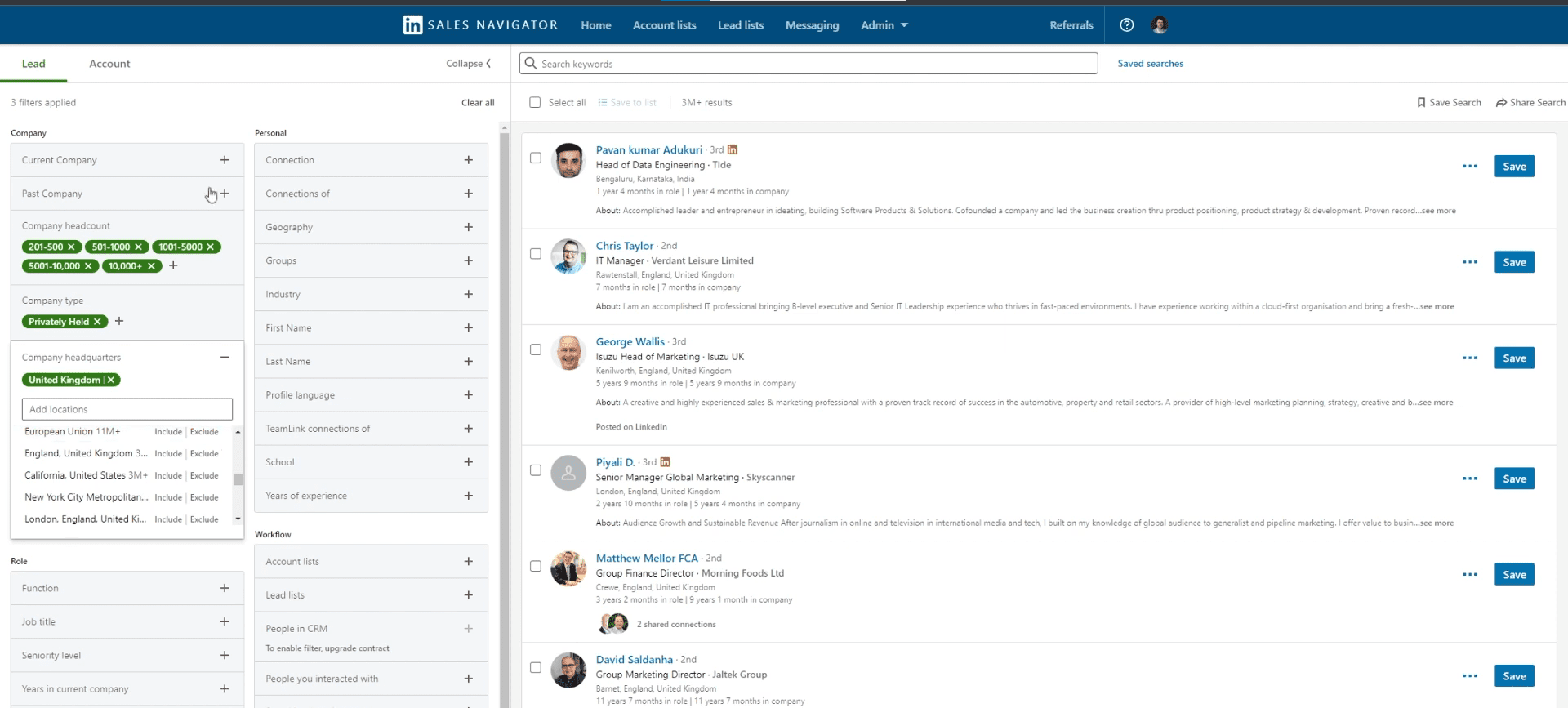Open Saved searches link
The image size is (1568, 708).
point(1150,64)
